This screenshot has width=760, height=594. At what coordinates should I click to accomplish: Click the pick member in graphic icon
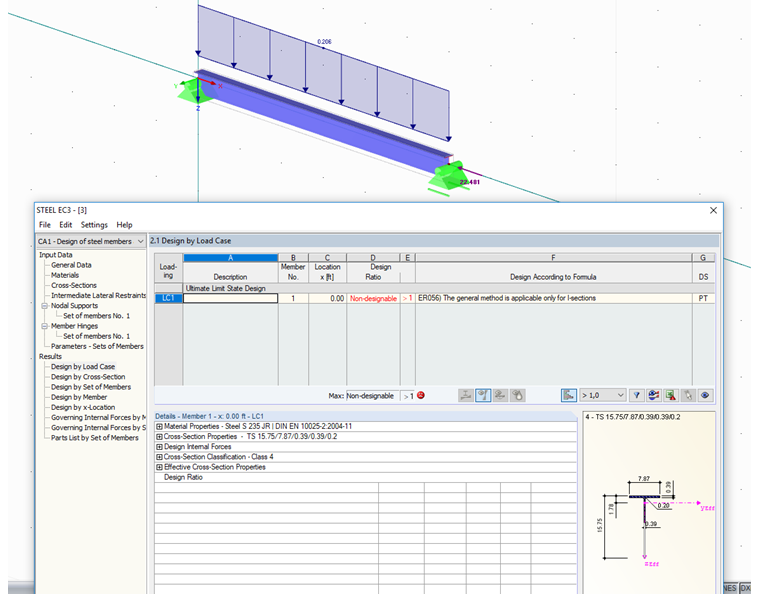click(x=688, y=395)
